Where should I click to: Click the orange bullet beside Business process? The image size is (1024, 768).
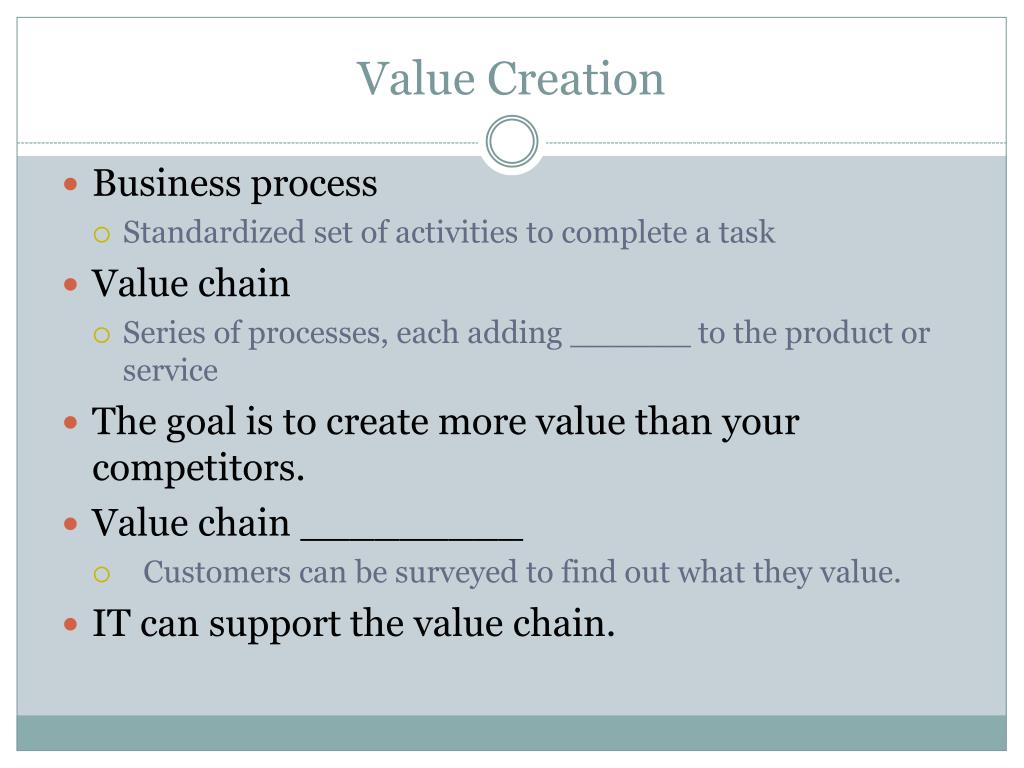(71, 184)
